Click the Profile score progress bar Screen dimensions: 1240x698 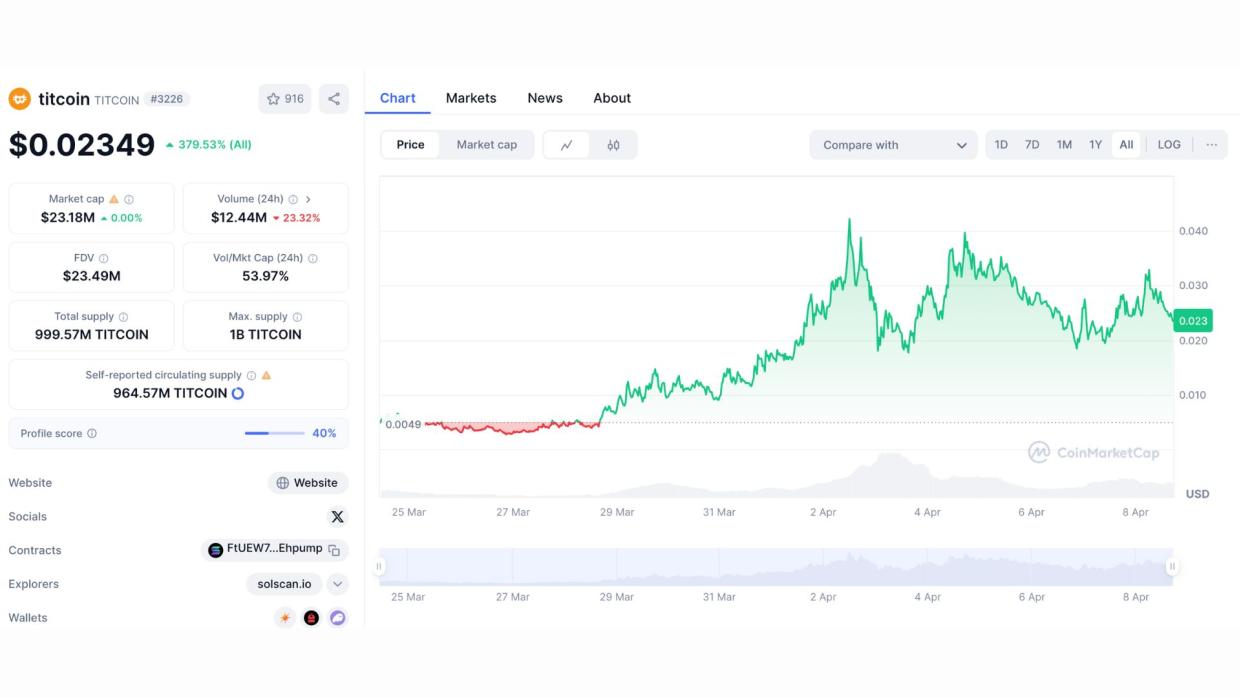pos(274,434)
